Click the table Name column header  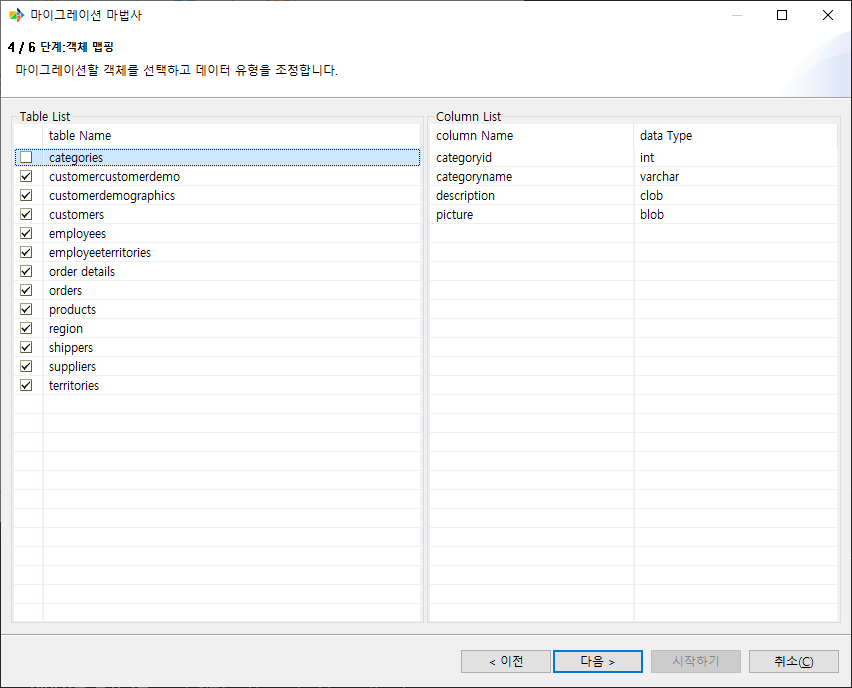click(80, 135)
